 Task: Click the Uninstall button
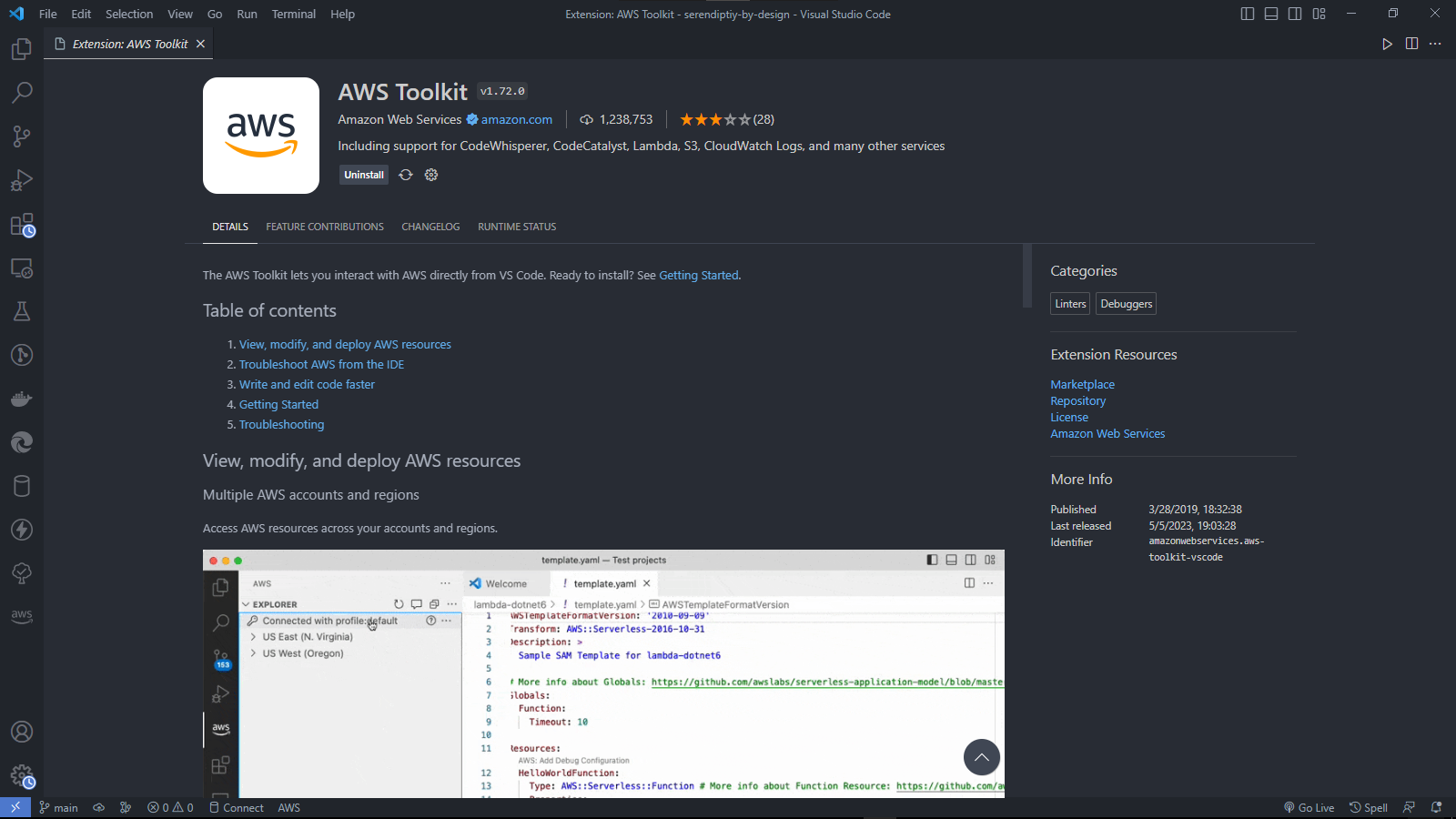pyautogui.click(x=363, y=175)
